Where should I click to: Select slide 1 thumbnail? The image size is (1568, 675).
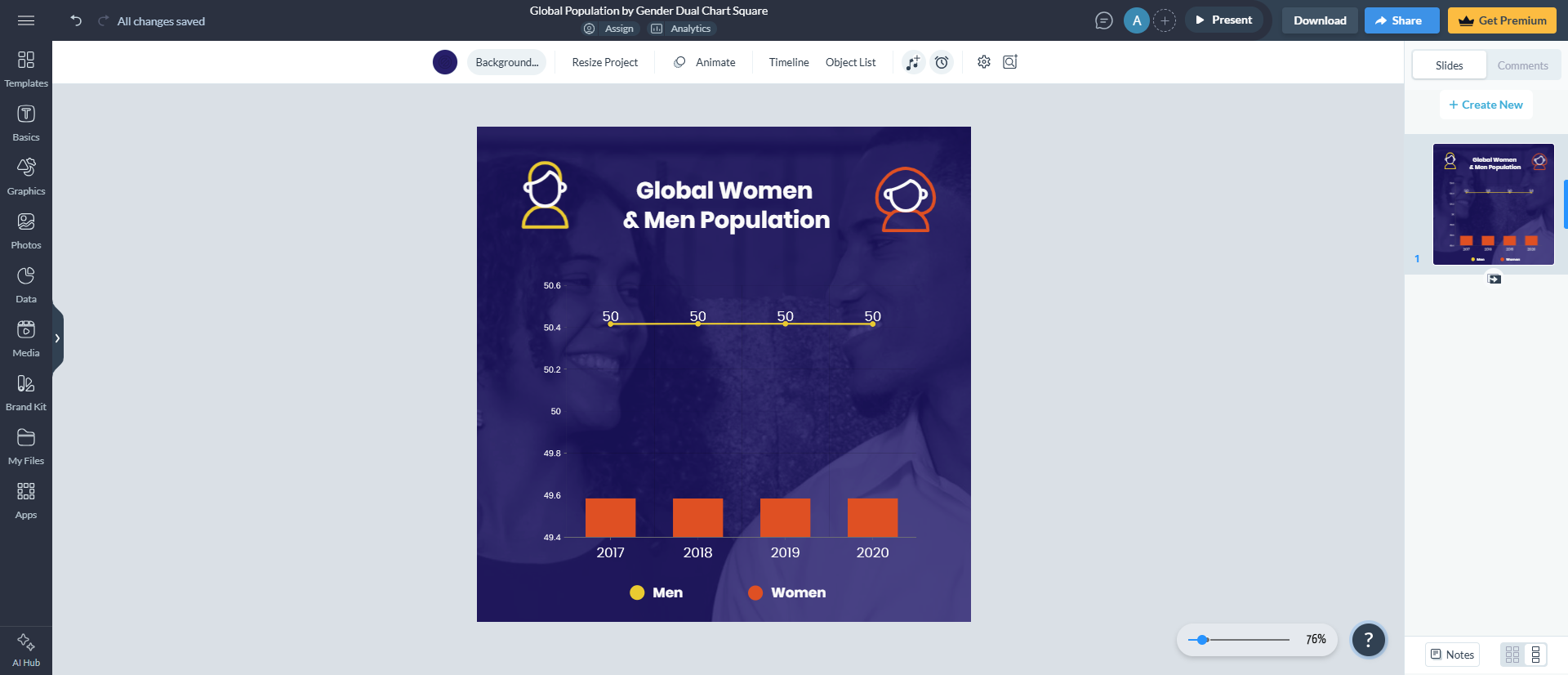pos(1494,204)
